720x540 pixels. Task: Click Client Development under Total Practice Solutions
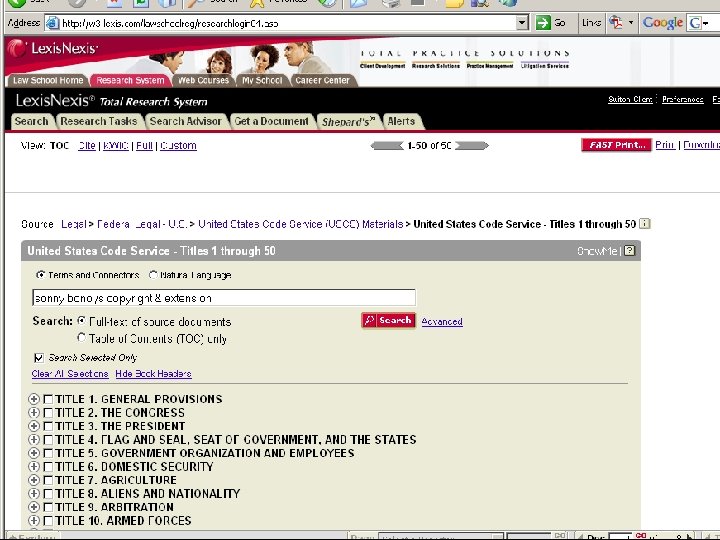[382, 66]
